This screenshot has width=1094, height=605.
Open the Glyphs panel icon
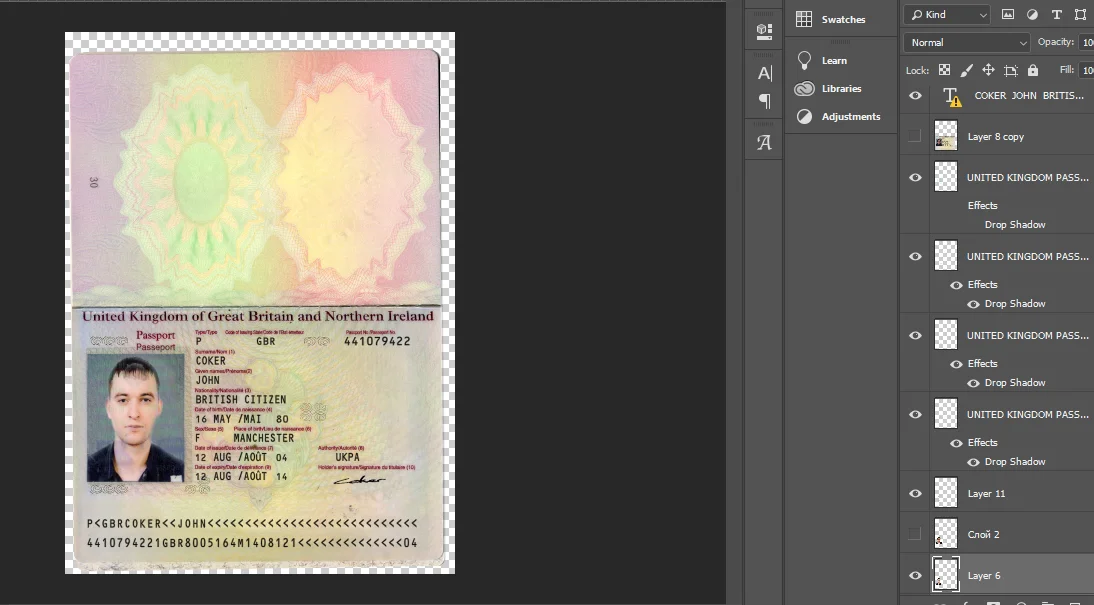[764, 143]
